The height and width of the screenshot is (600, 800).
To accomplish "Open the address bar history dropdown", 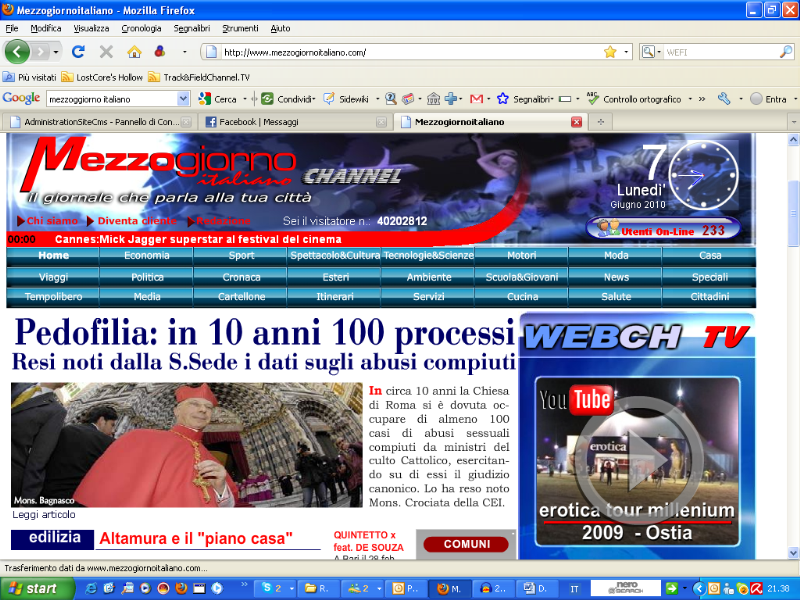I will pos(626,52).
